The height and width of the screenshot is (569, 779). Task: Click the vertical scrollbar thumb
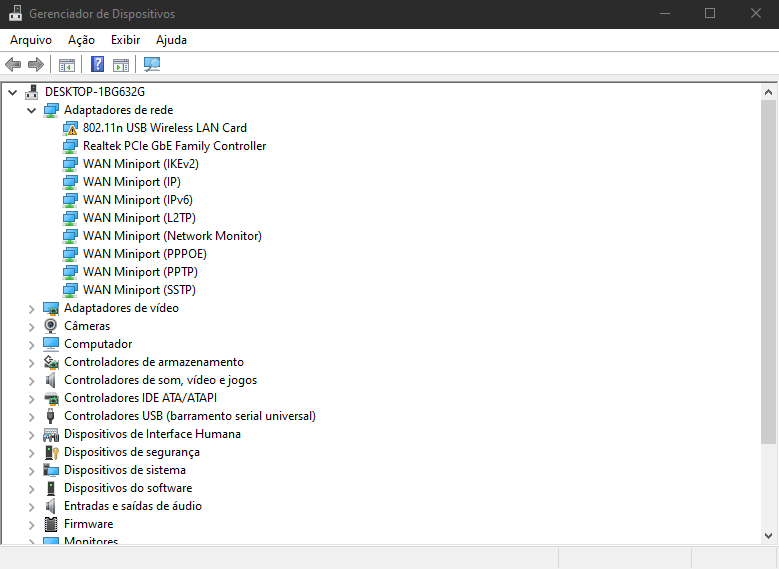[768, 272]
